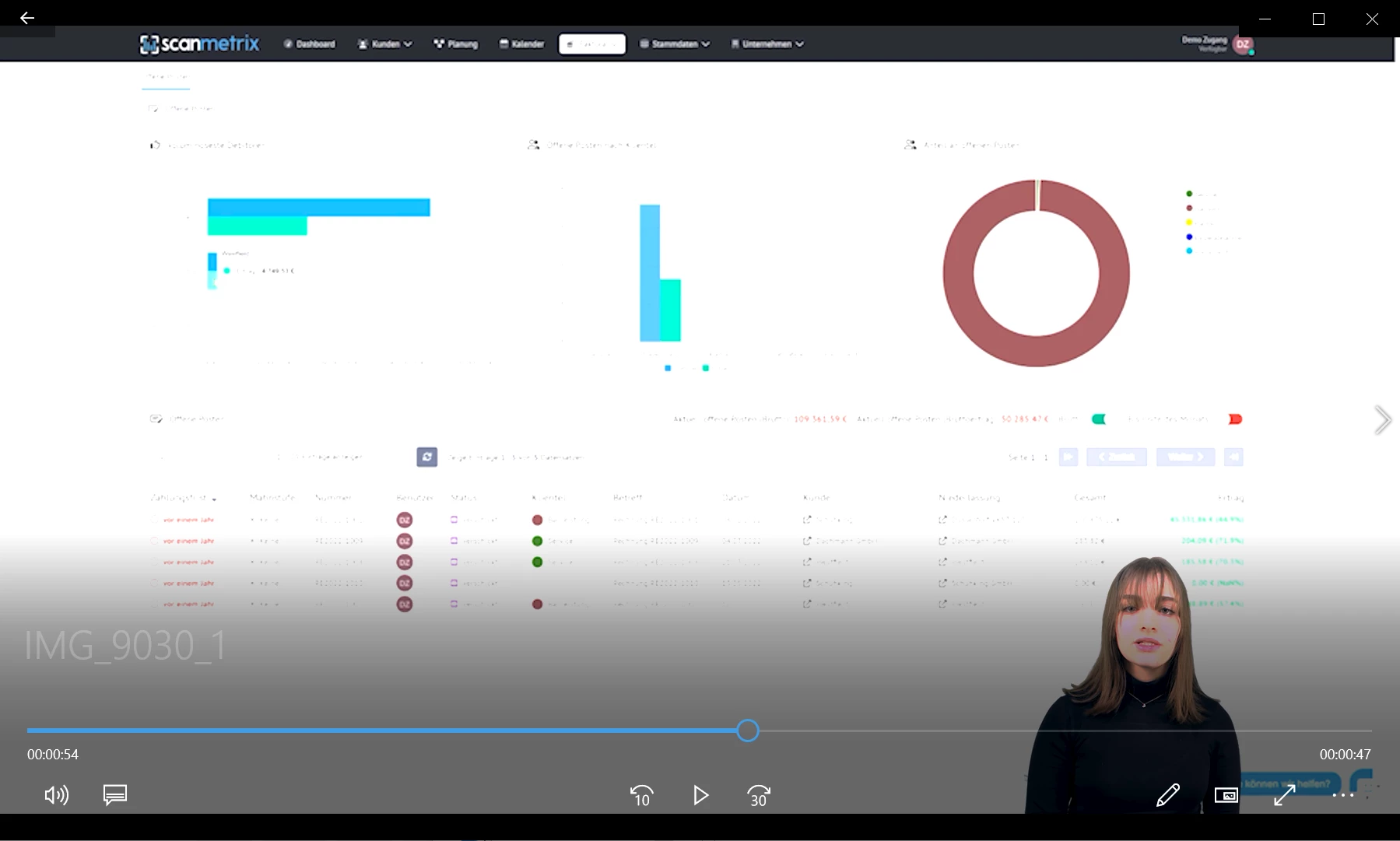This screenshot has width=1400, height=841.
Task: Click the seek bar playhead handle
Action: point(748,731)
